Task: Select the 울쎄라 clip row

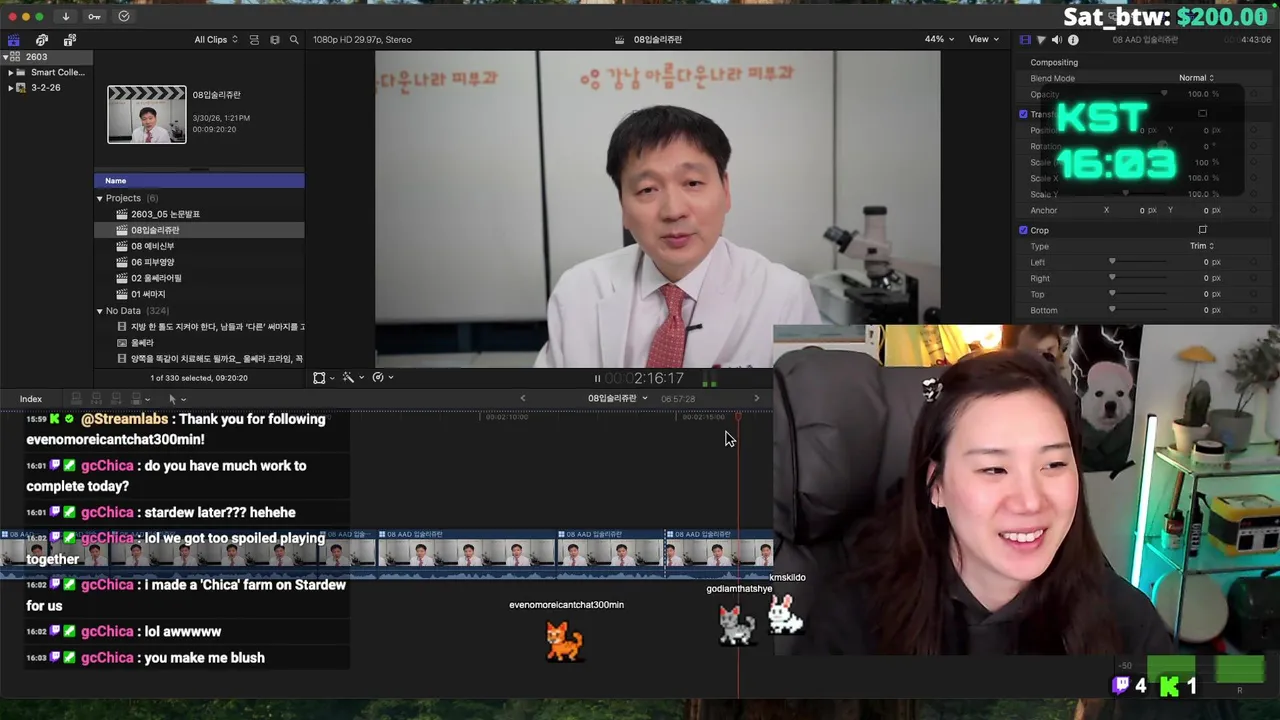Action: 199,343
